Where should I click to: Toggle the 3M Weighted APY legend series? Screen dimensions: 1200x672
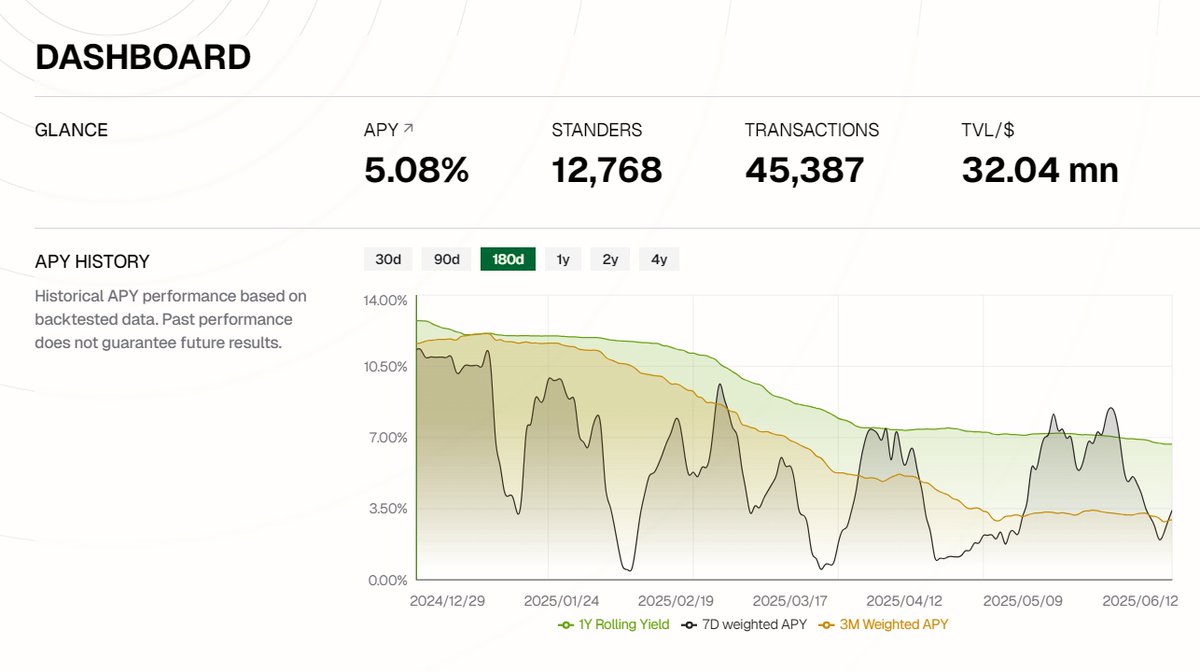click(x=883, y=624)
